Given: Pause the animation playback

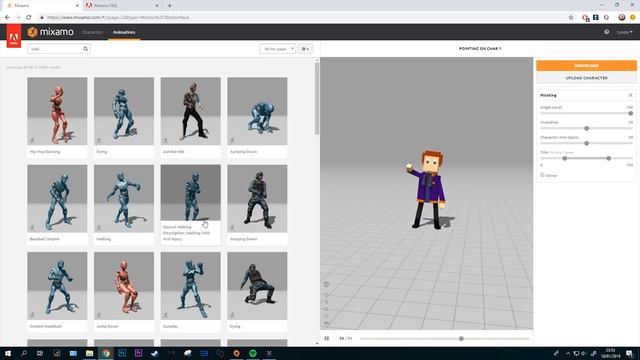Looking at the screenshot, I should click(327, 338).
